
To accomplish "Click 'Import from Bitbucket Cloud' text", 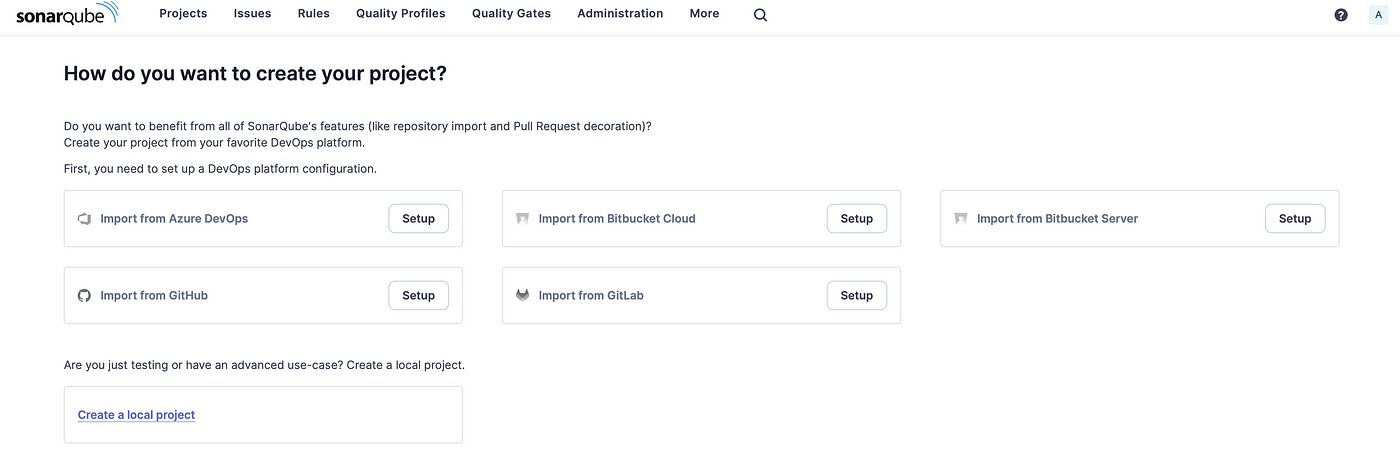I will [617, 219].
